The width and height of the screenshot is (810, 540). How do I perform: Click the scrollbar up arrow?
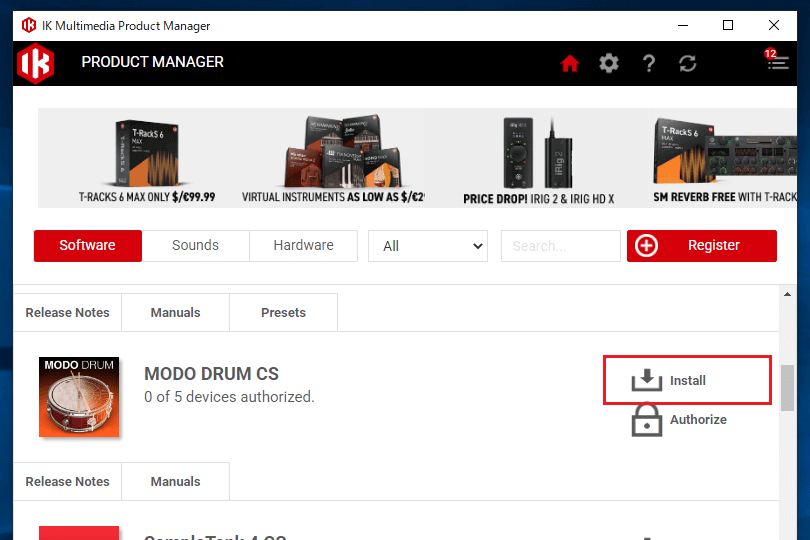[x=787, y=295]
